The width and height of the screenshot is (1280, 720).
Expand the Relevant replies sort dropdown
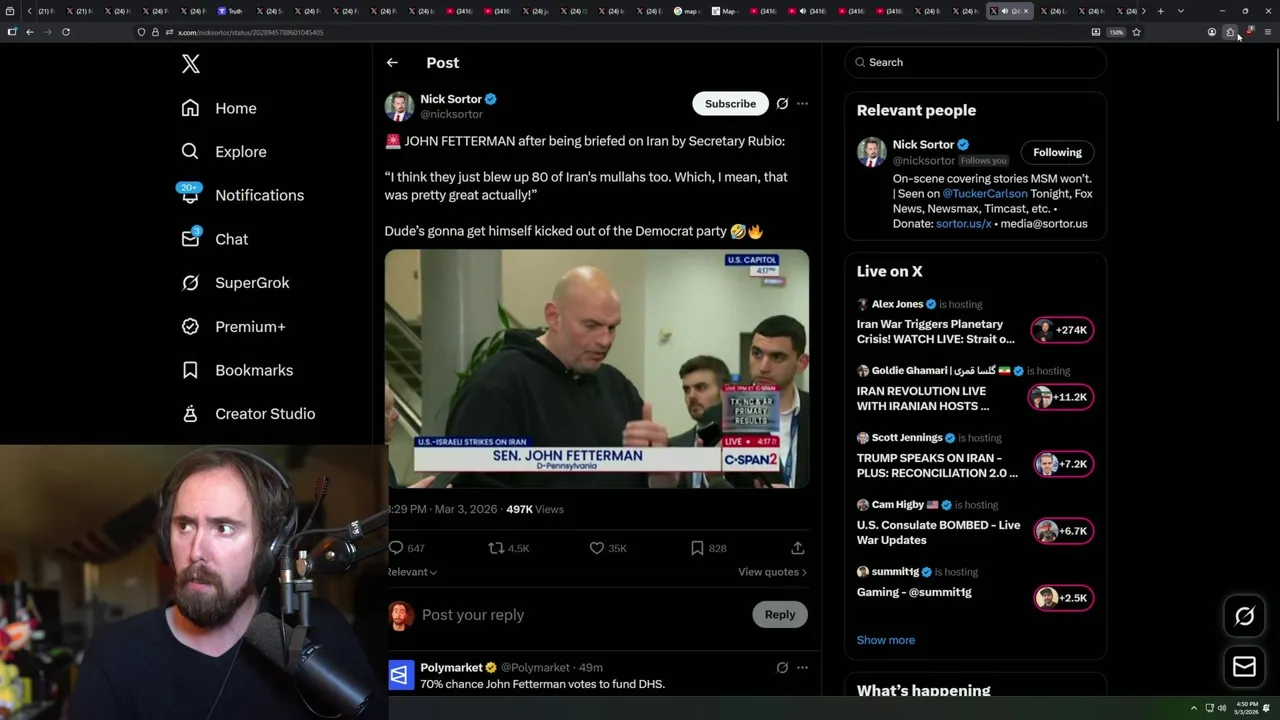[412, 572]
